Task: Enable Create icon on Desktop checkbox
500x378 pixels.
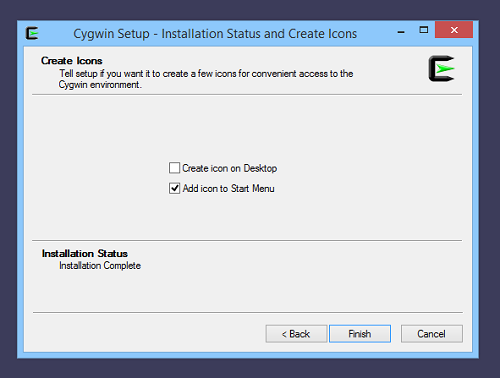Action: [x=174, y=168]
